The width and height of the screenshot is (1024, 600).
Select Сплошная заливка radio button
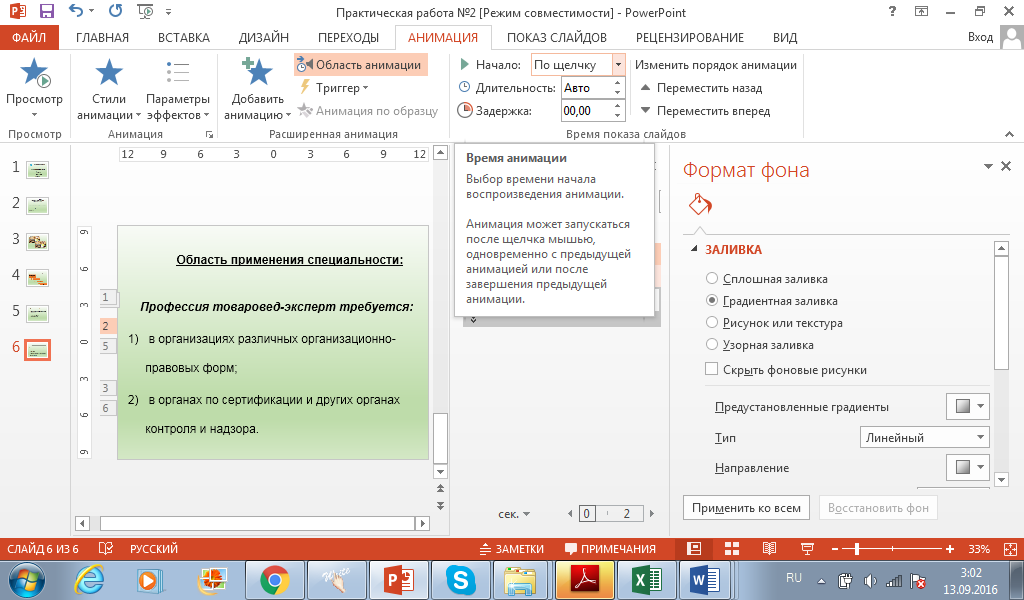click(712, 278)
